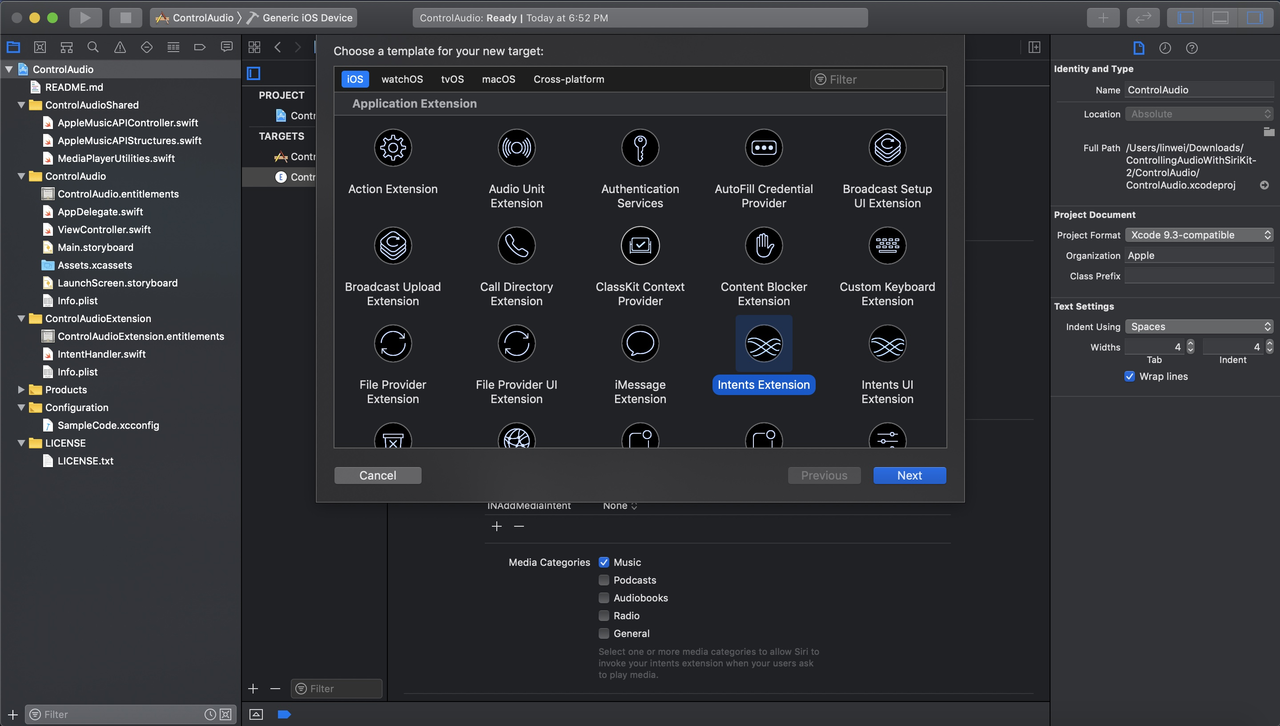Enable the Audiobooks media category checkbox
The width and height of the screenshot is (1280, 726).
pyautogui.click(x=604, y=598)
